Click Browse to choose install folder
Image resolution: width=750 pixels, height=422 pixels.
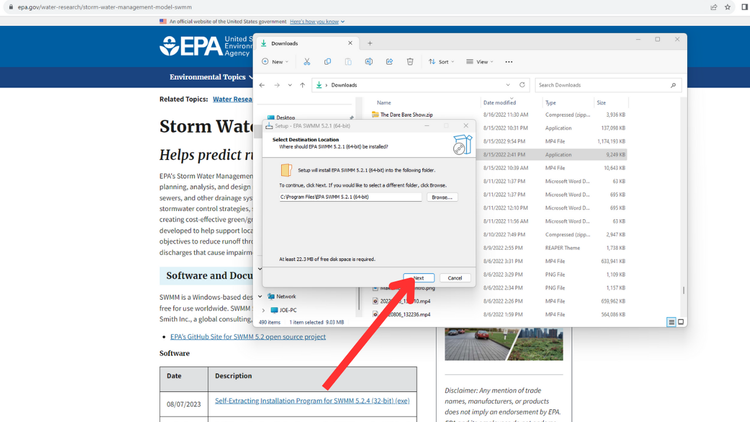tap(442, 197)
